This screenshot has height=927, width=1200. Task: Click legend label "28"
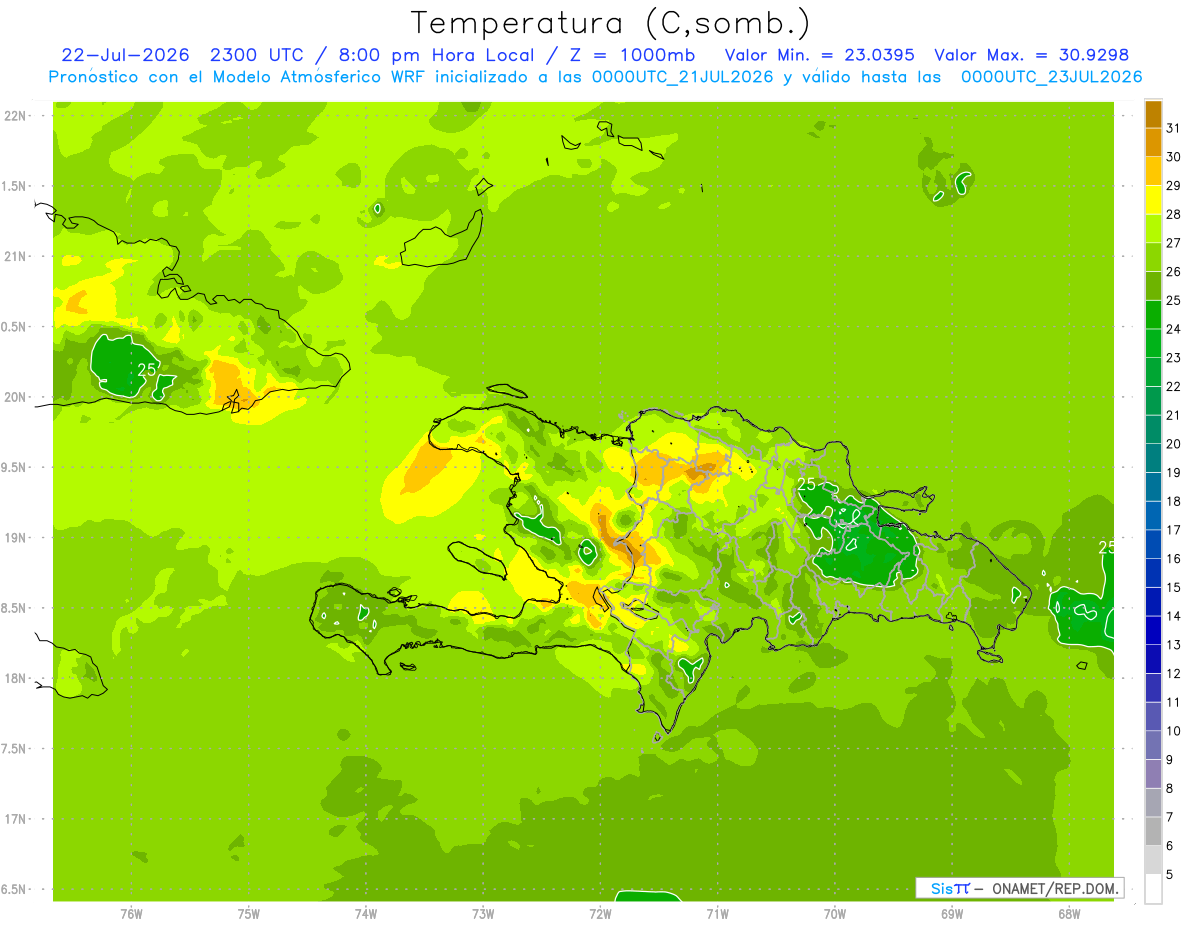pyautogui.click(x=1173, y=214)
